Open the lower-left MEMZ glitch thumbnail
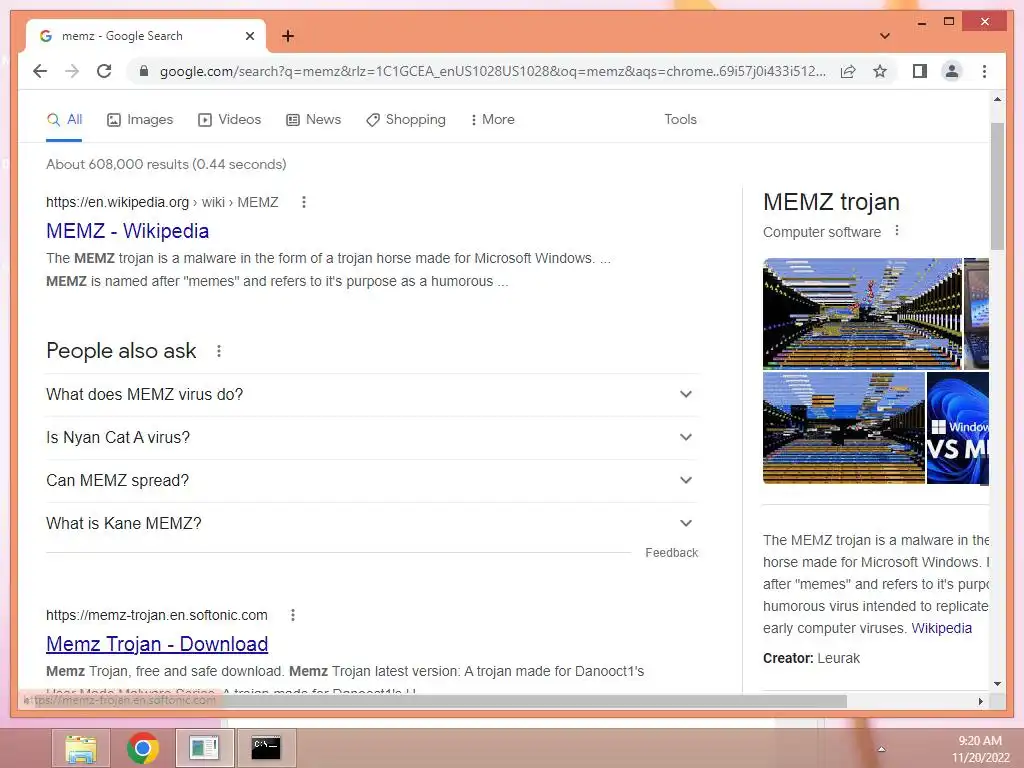 [x=844, y=428]
